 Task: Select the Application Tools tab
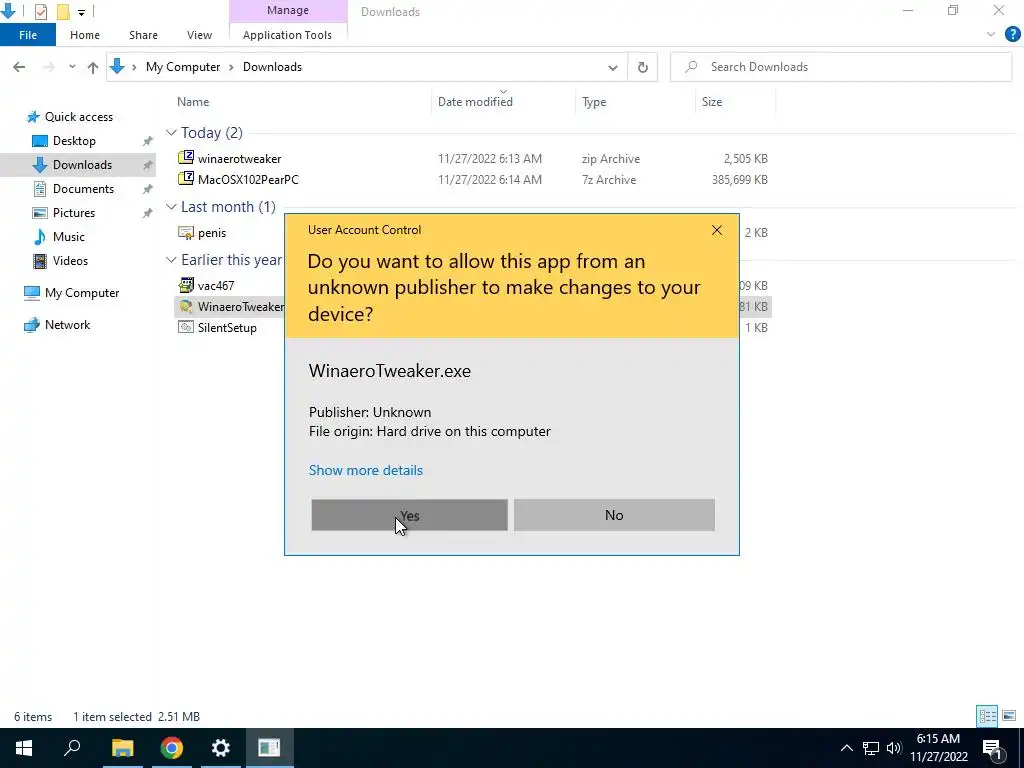(x=287, y=35)
